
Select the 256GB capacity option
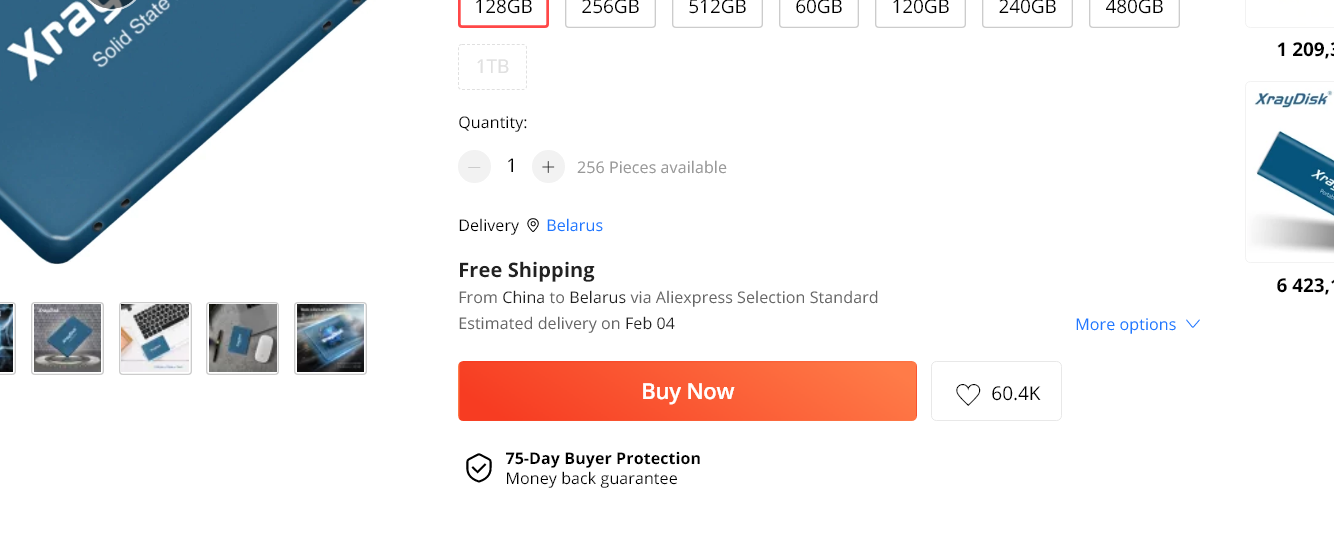[x=610, y=9]
